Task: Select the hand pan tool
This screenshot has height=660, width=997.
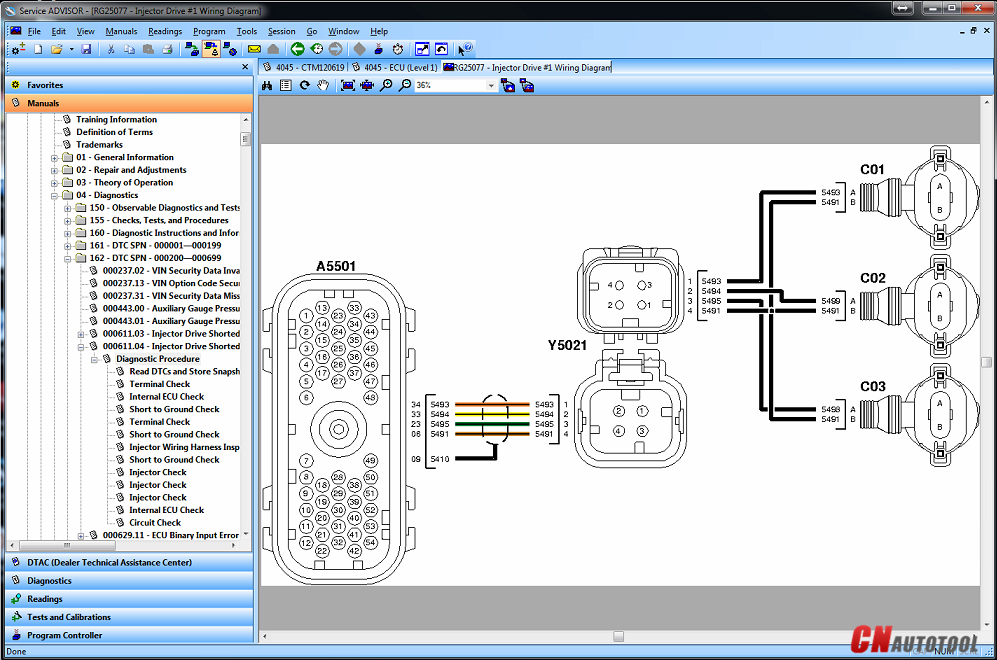Action: [x=324, y=85]
